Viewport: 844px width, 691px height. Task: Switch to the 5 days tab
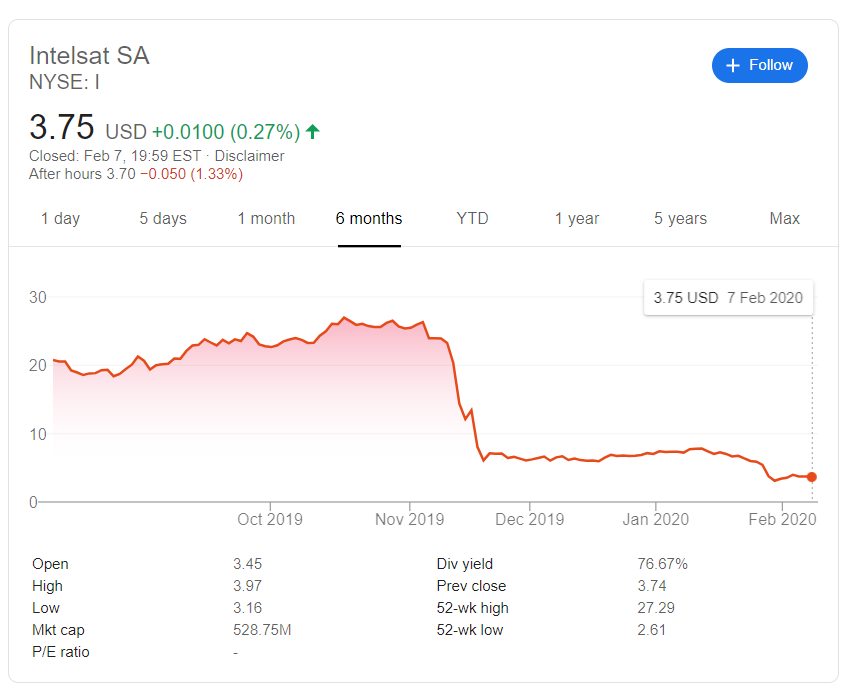(163, 218)
